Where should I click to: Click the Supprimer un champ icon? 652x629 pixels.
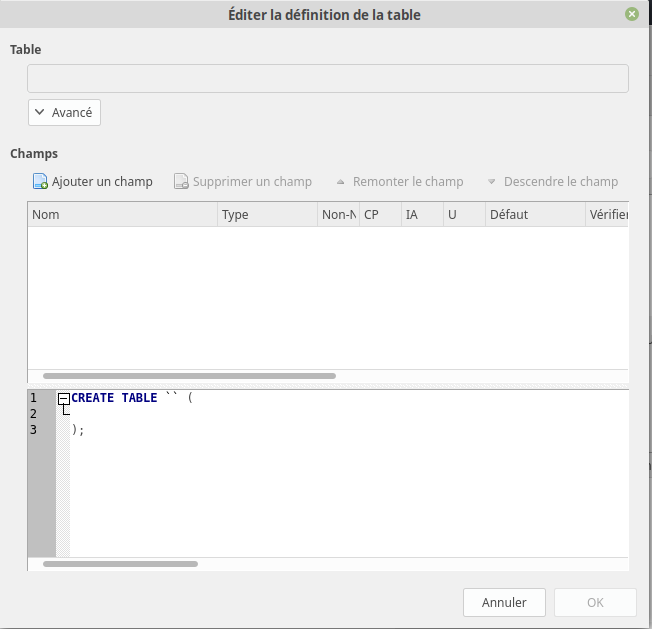click(181, 182)
